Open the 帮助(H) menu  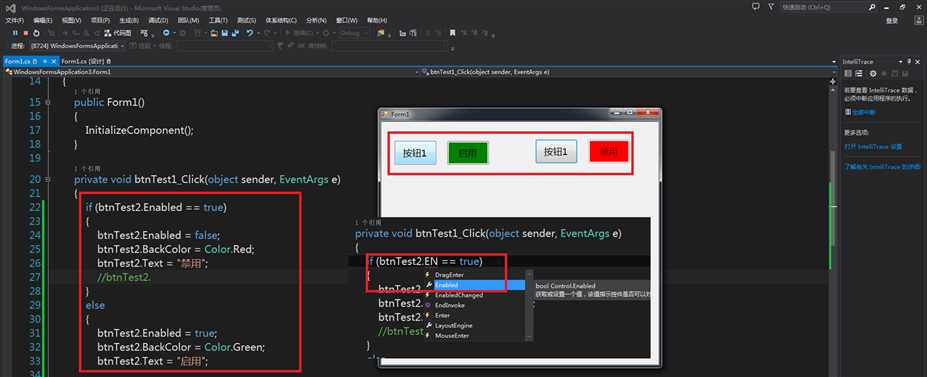click(x=377, y=20)
